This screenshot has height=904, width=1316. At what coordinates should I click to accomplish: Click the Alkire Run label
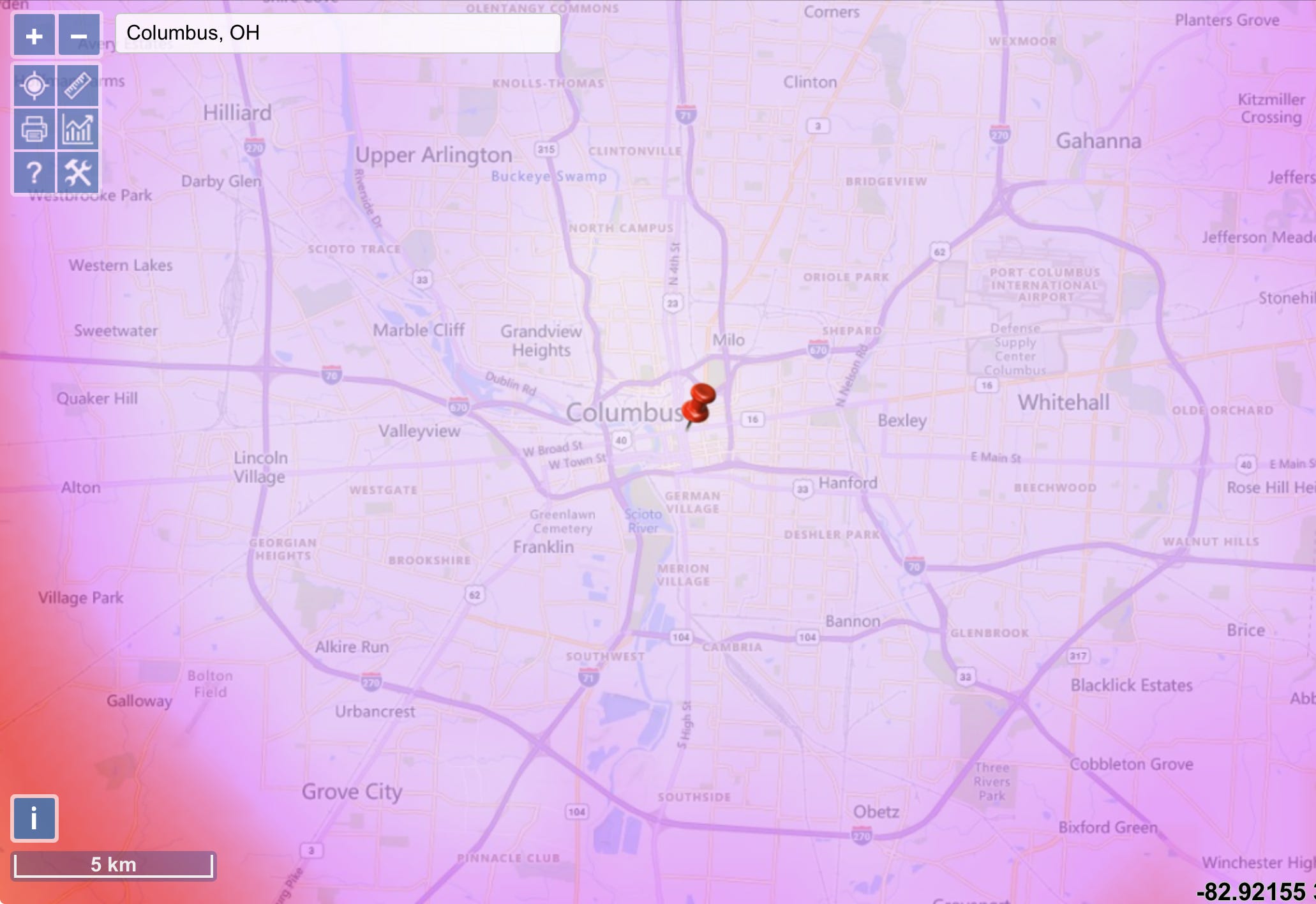[x=352, y=647]
